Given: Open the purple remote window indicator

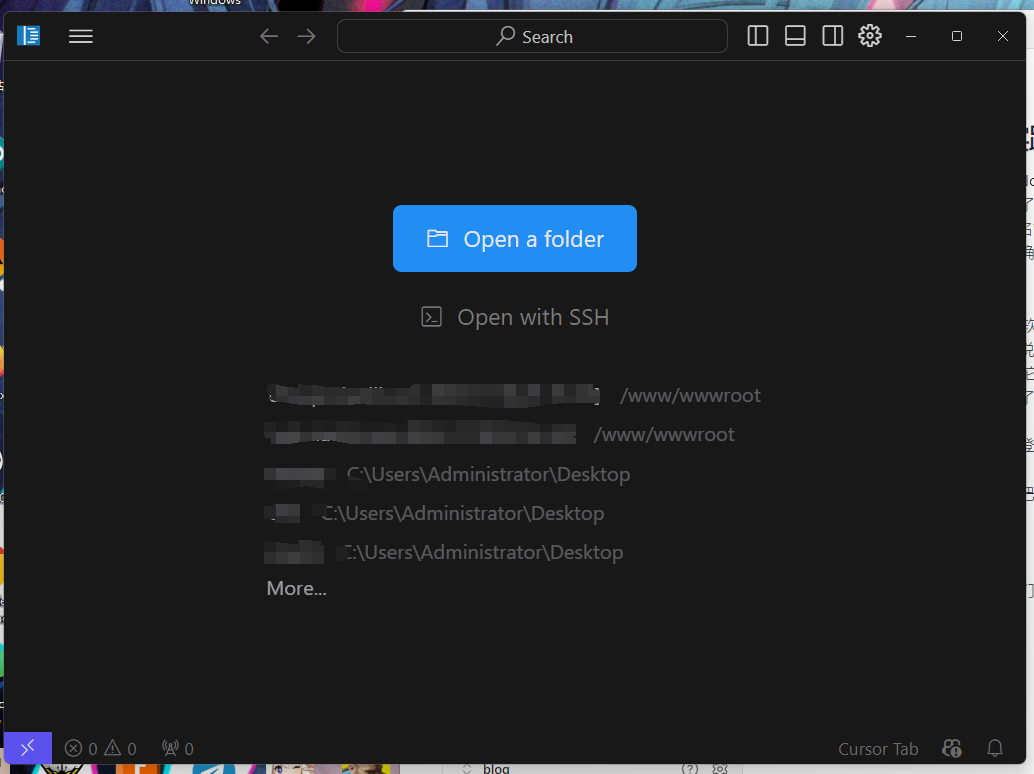Looking at the screenshot, I should pyautogui.click(x=28, y=748).
